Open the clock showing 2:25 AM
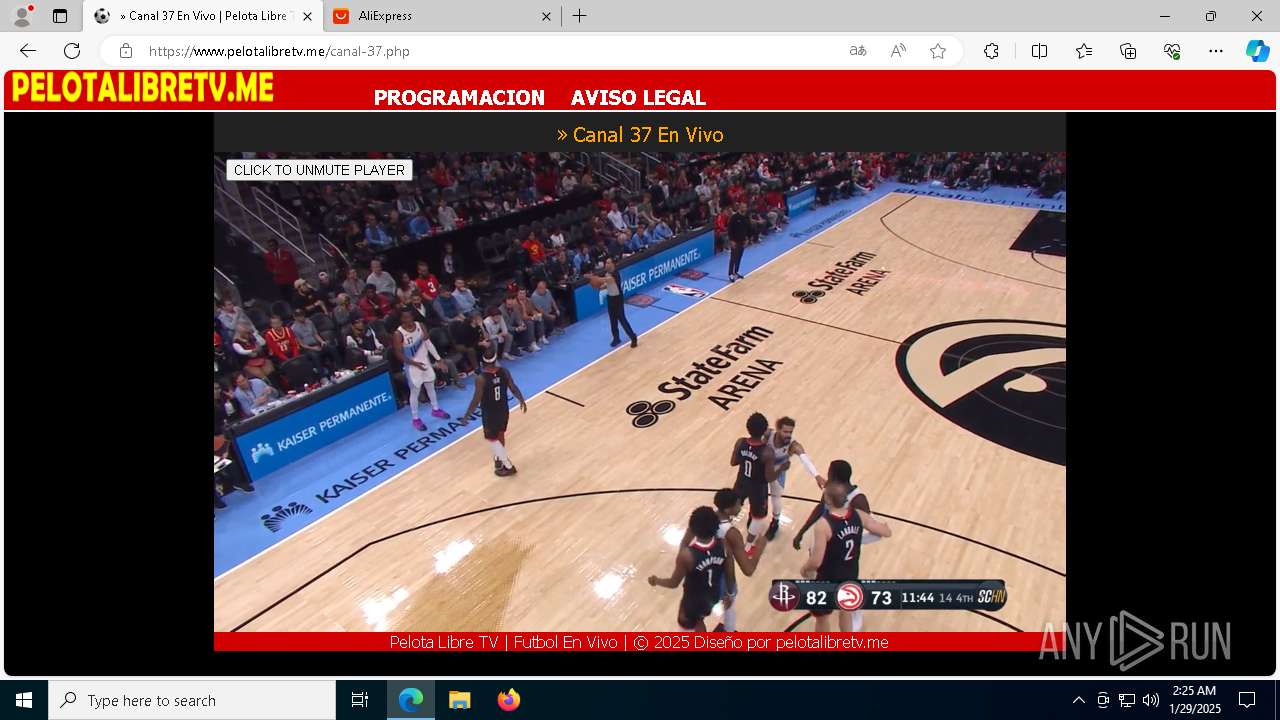 pos(1194,700)
